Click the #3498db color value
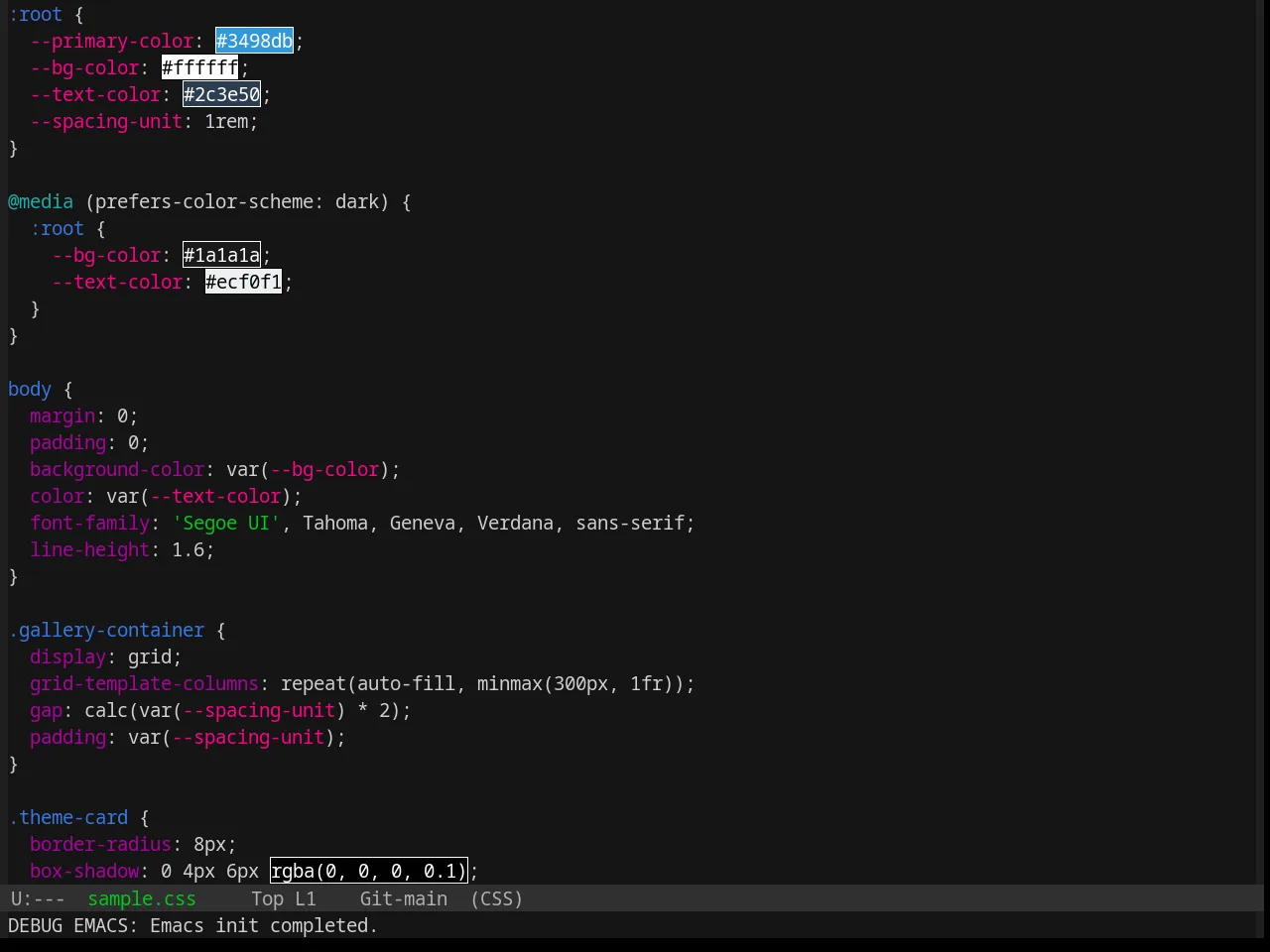The height and width of the screenshot is (952, 1270). click(x=255, y=41)
